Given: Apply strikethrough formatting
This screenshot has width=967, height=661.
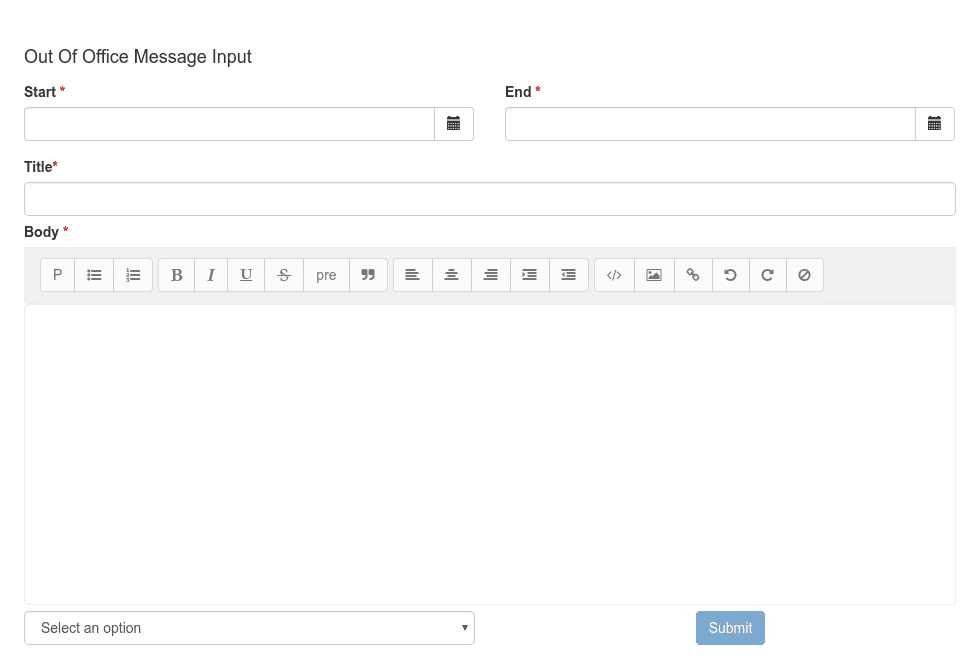Looking at the screenshot, I should pyautogui.click(x=284, y=275).
